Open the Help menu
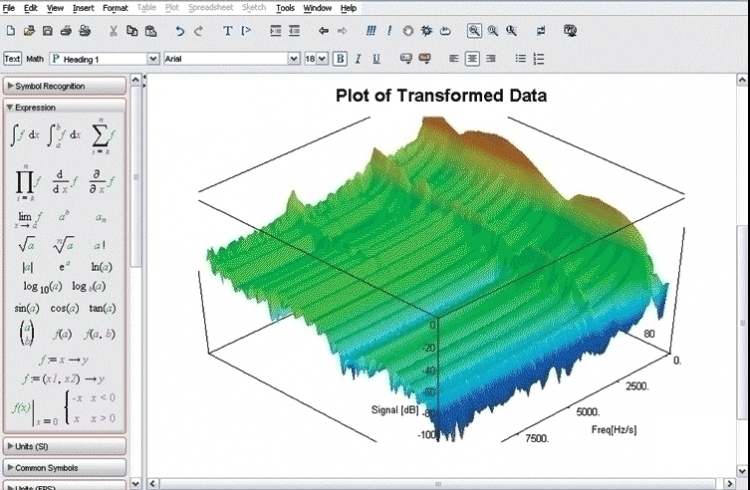750x490 pixels. 348,8
